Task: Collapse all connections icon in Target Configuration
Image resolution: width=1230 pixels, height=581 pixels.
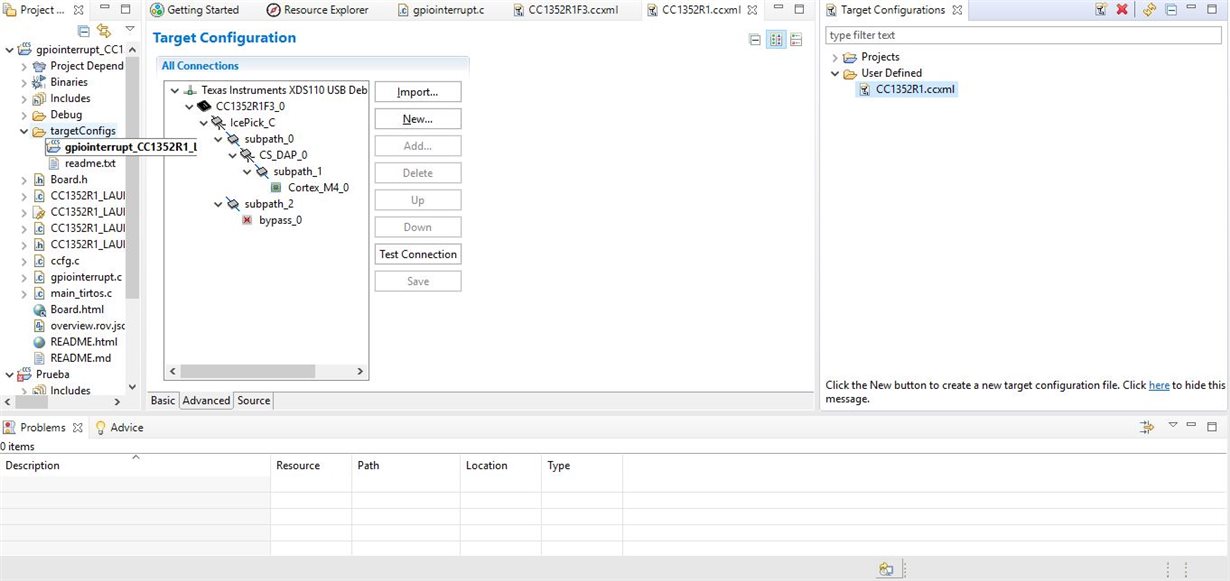Action: 756,40
